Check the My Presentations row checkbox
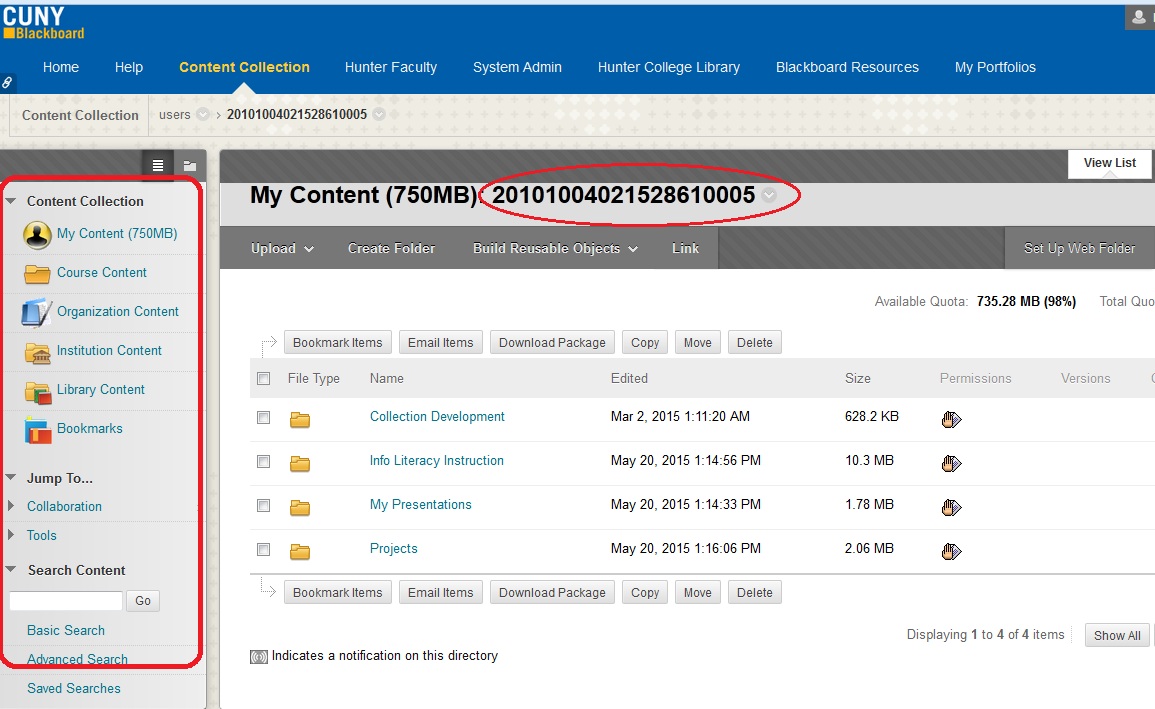Viewport: 1155px width, 709px height. pos(263,506)
